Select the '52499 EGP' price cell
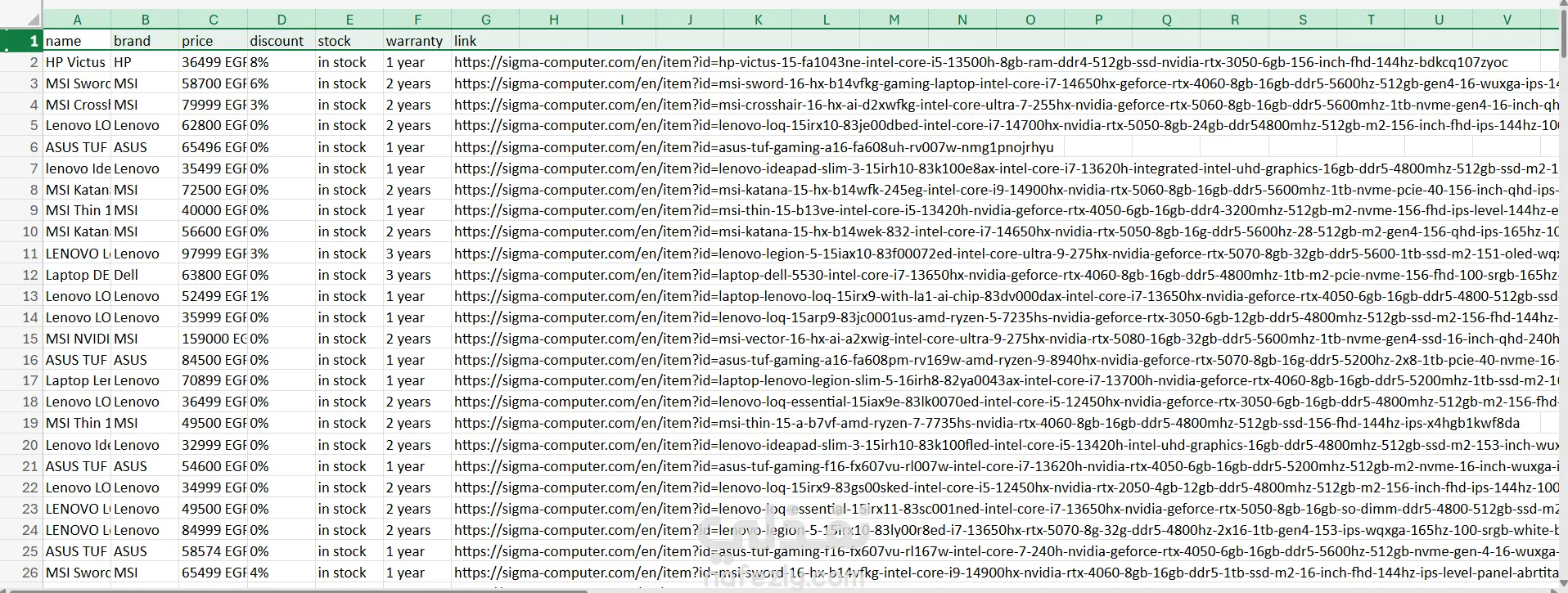Screen dimensions: 1568x593 click(x=213, y=296)
